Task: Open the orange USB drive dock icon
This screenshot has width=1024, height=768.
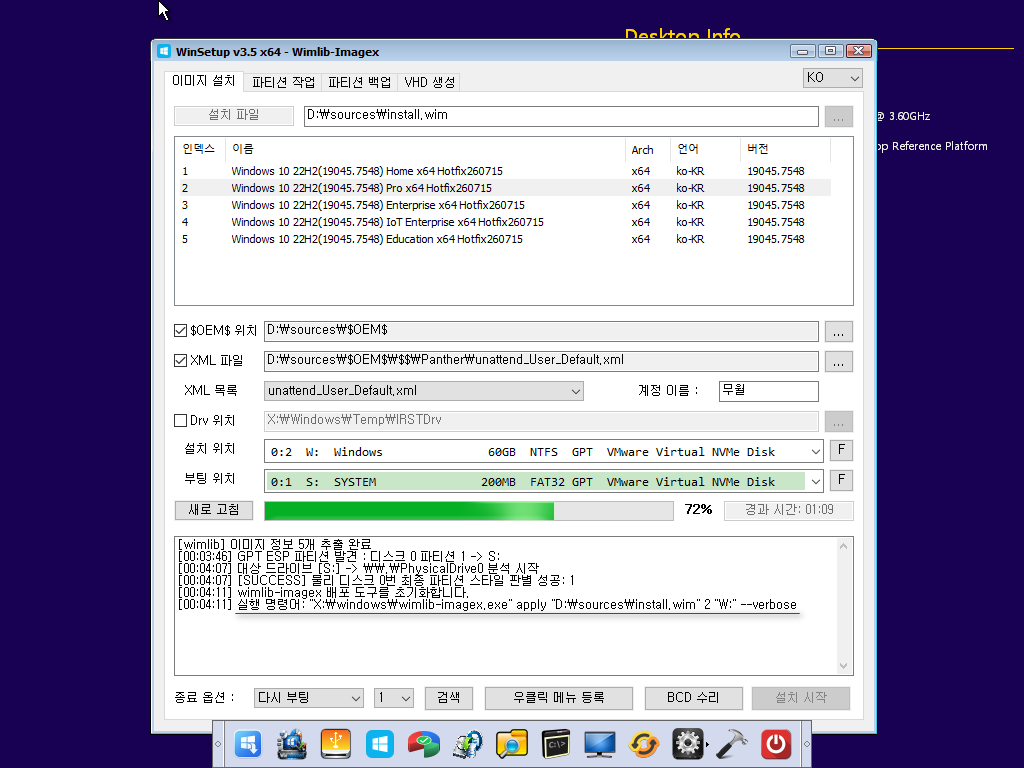Action: pos(336,744)
